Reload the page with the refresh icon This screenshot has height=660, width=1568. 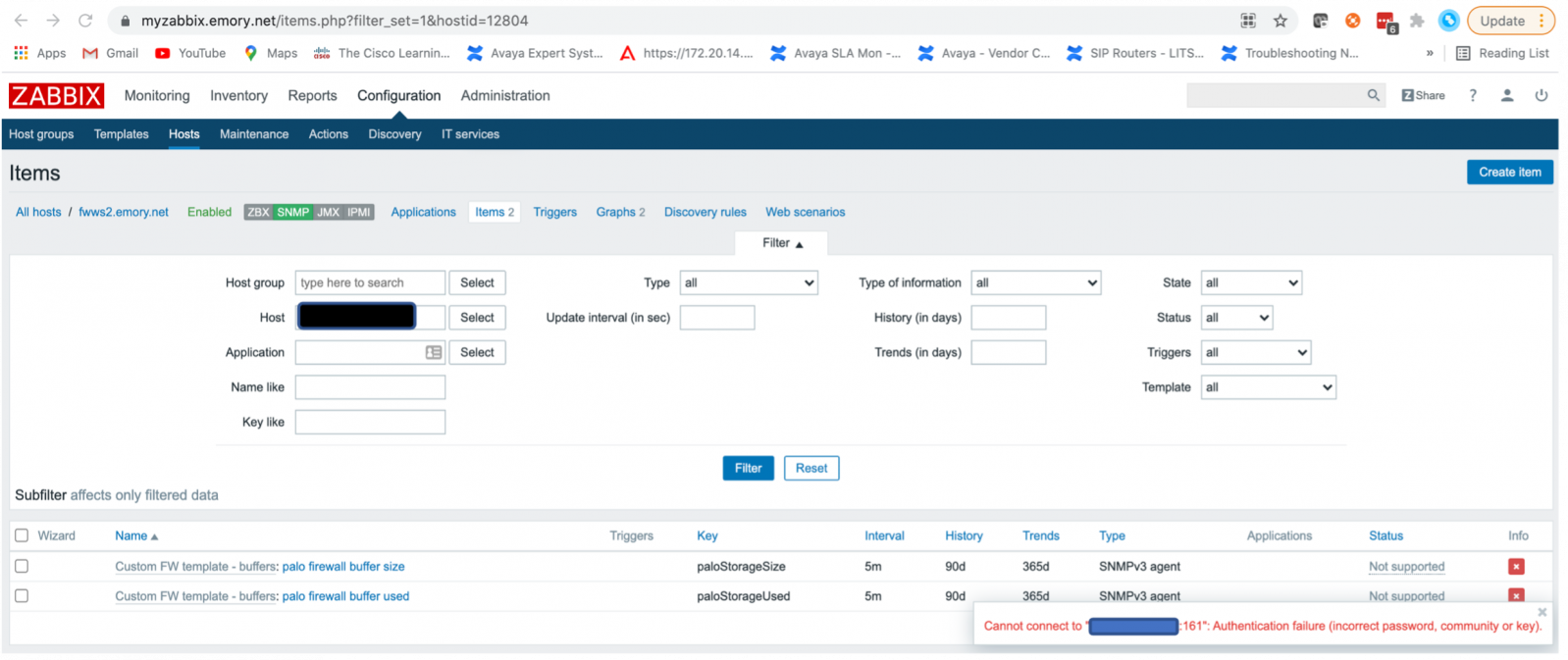pyautogui.click(x=85, y=21)
